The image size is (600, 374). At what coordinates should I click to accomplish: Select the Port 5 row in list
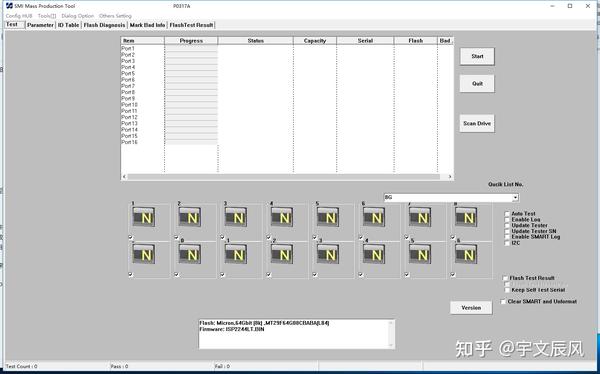click(x=287, y=73)
